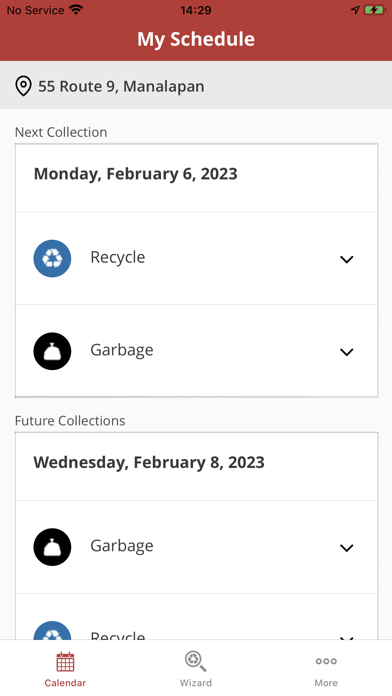
Task: Select the Calendar tab label
Action: click(x=65, y=683)
